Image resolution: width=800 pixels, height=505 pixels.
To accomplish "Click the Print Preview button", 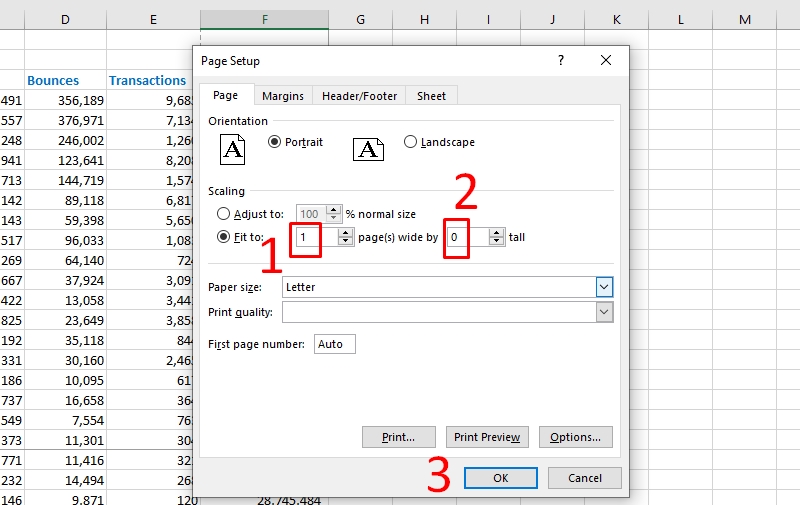I will (487, 437).
